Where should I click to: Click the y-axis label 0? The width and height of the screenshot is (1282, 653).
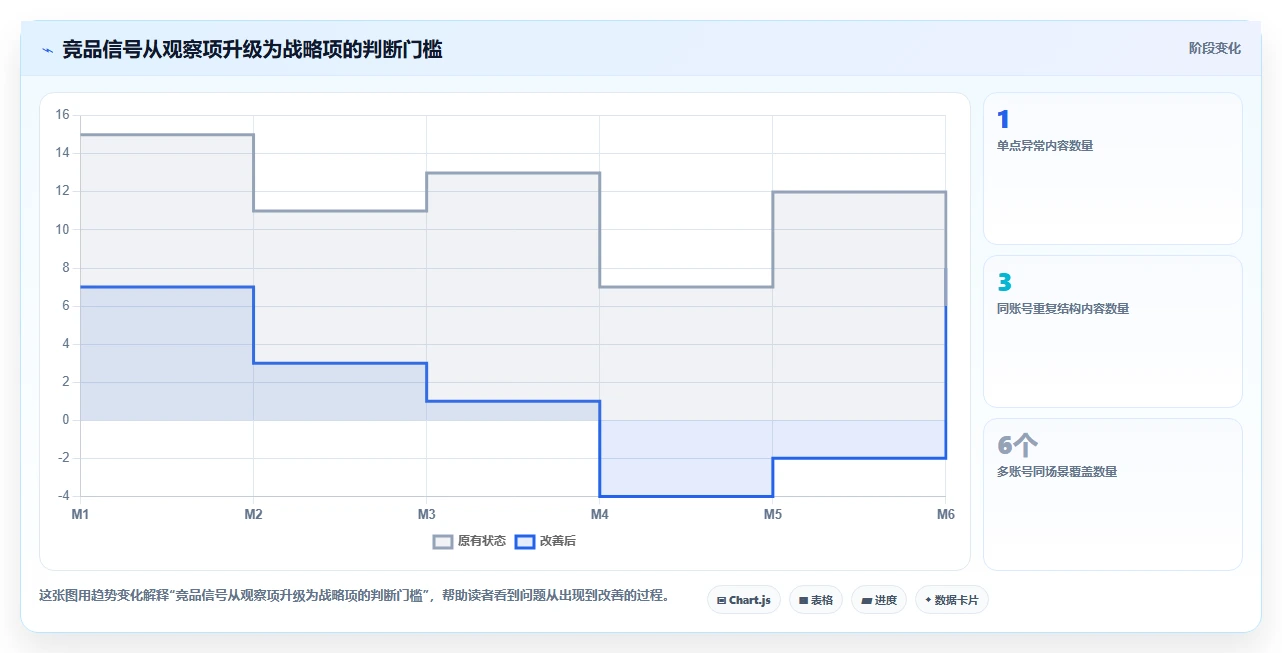[65, 420]
